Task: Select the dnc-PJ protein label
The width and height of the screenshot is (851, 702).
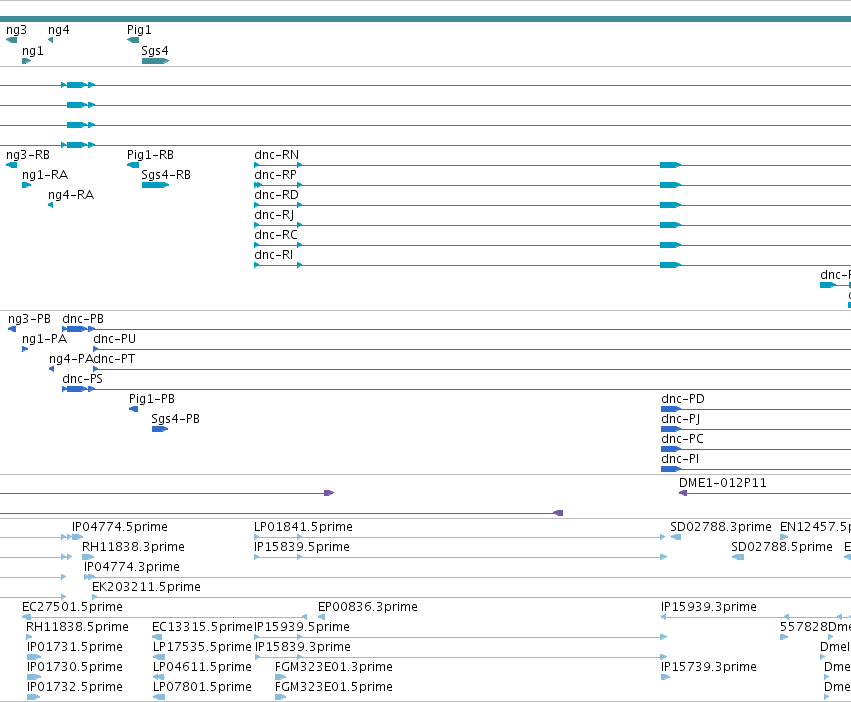Action: [x=681, y=419]
